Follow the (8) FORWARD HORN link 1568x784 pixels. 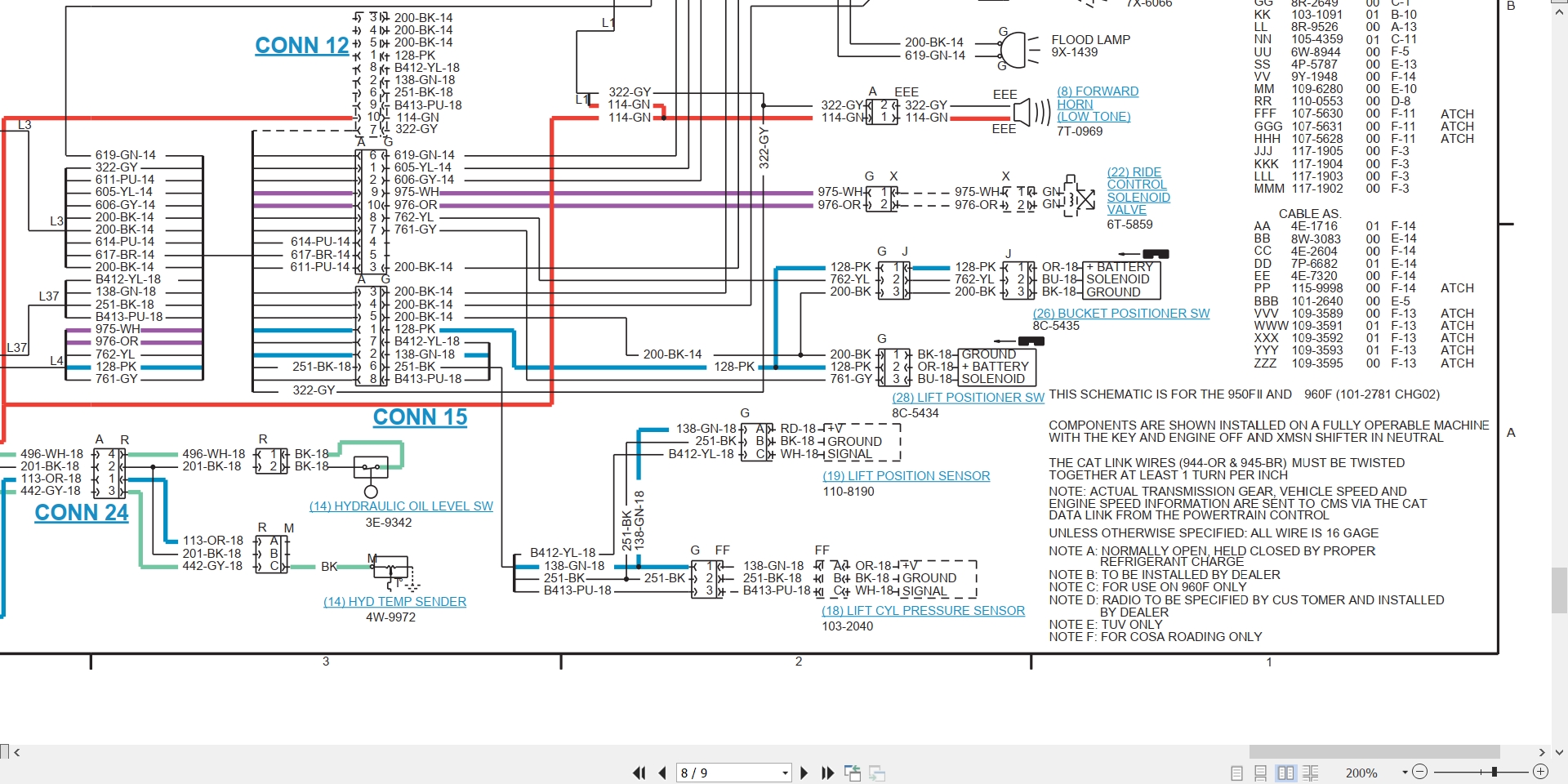coord(1098,104)
